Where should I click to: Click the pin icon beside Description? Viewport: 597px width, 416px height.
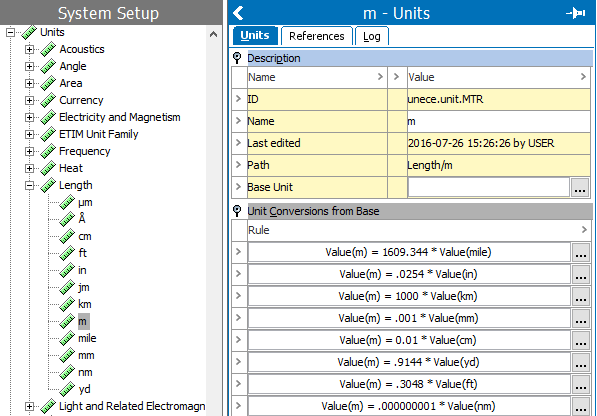(x=237, y=58)
